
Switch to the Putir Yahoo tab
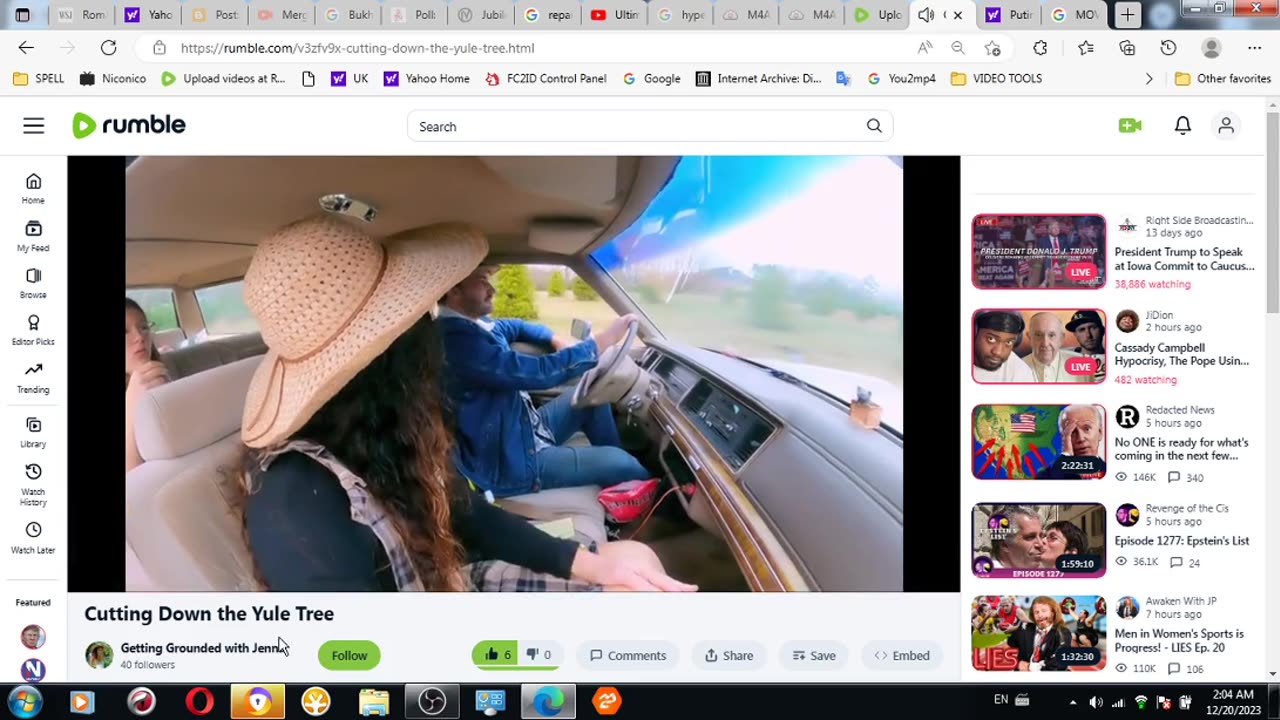(x=1008, y=15)
